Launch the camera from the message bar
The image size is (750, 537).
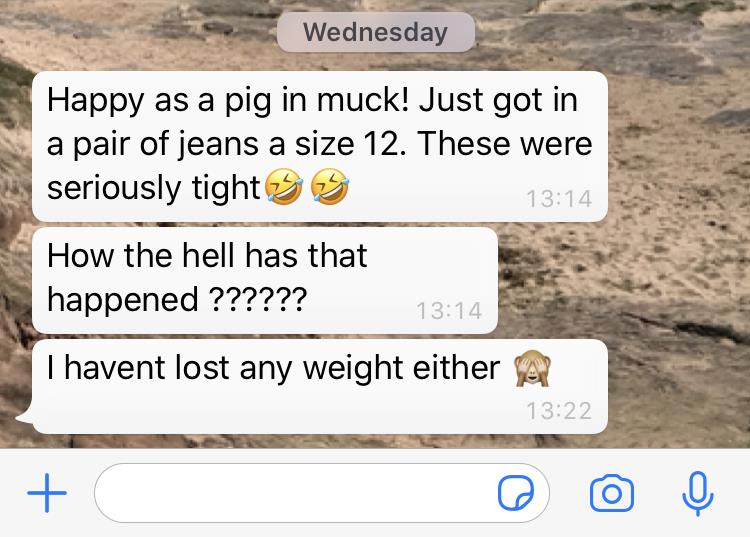coord(612,493)
